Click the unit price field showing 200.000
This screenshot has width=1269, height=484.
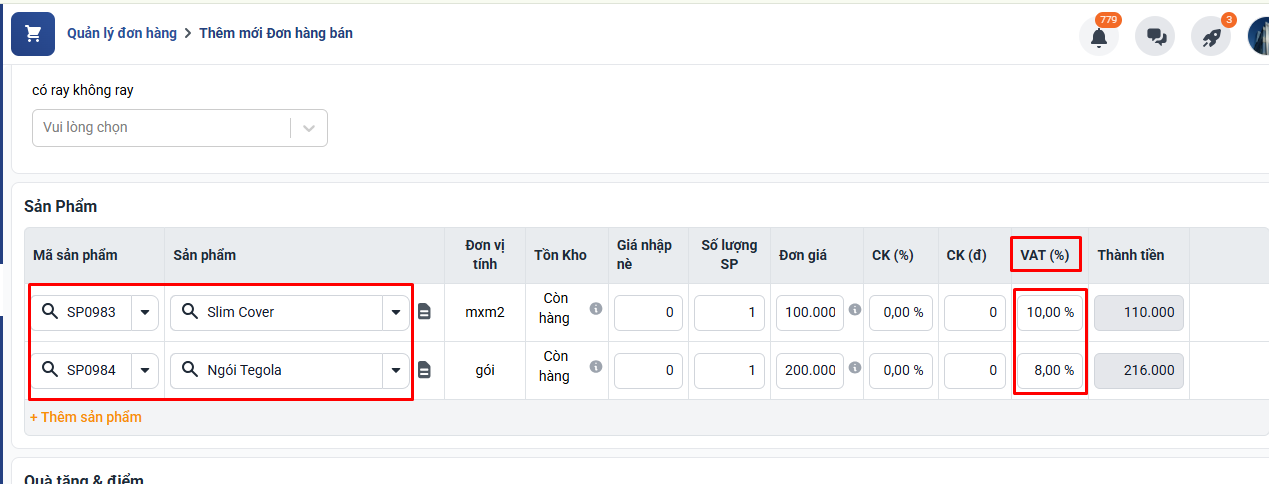pos(809,371)
